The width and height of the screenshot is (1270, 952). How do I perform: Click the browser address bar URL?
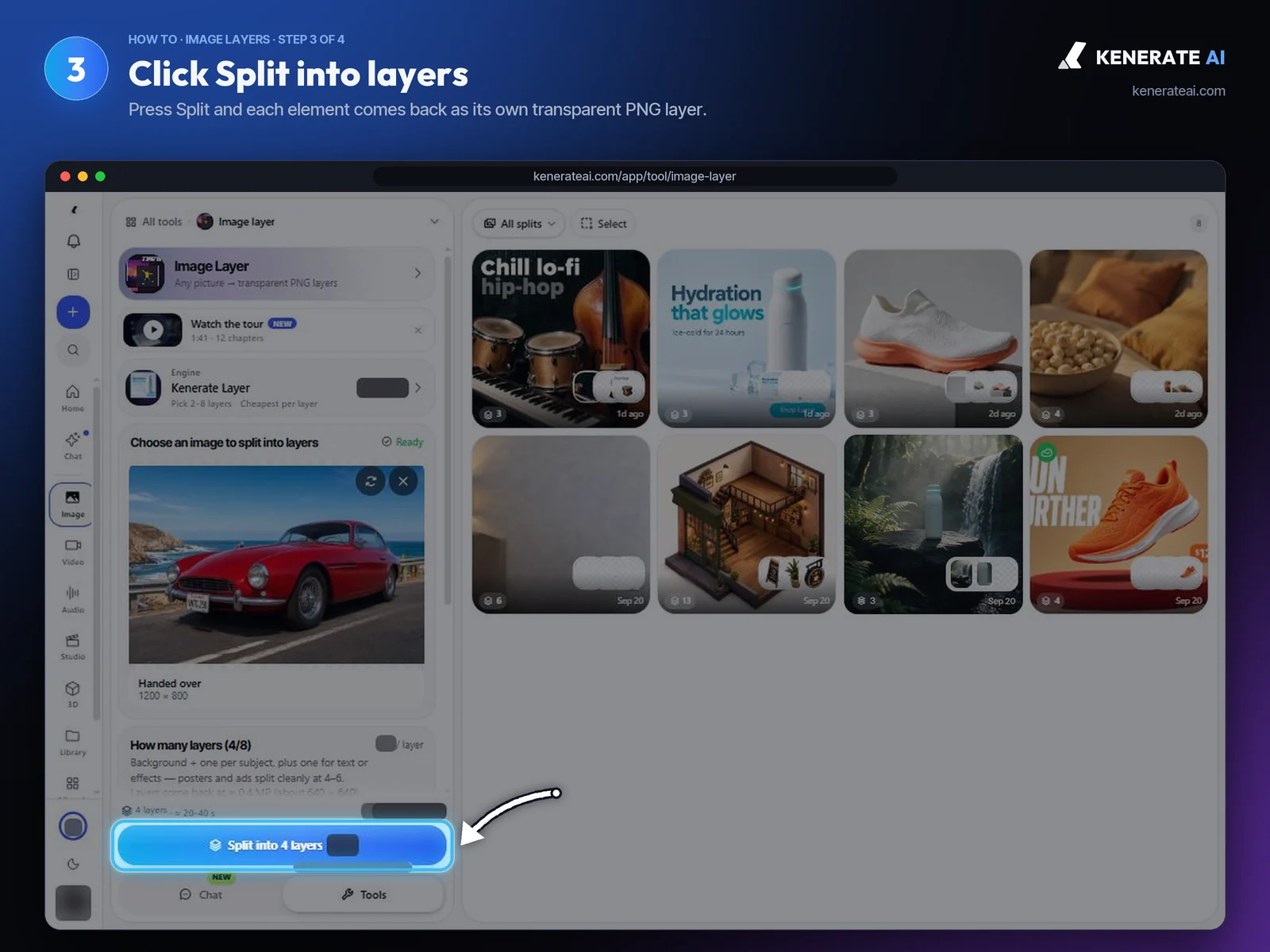[635, 176]
